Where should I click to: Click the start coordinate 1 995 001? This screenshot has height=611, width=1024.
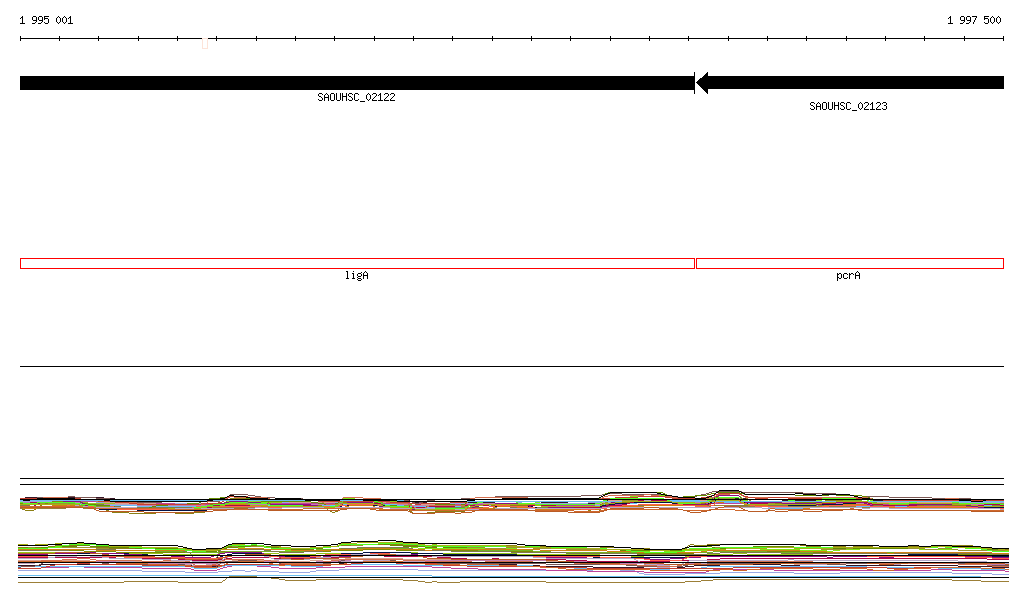tap(46, 20)
